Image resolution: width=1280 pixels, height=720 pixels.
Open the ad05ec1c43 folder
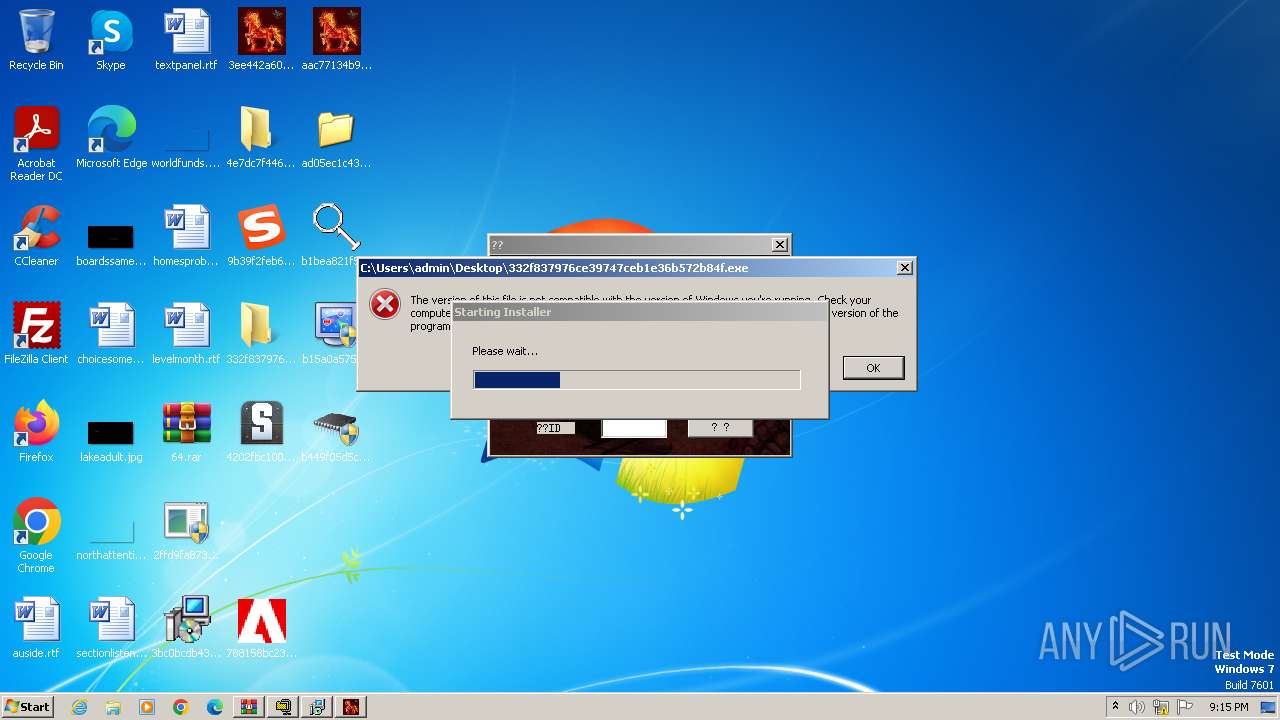coord(336,138)
